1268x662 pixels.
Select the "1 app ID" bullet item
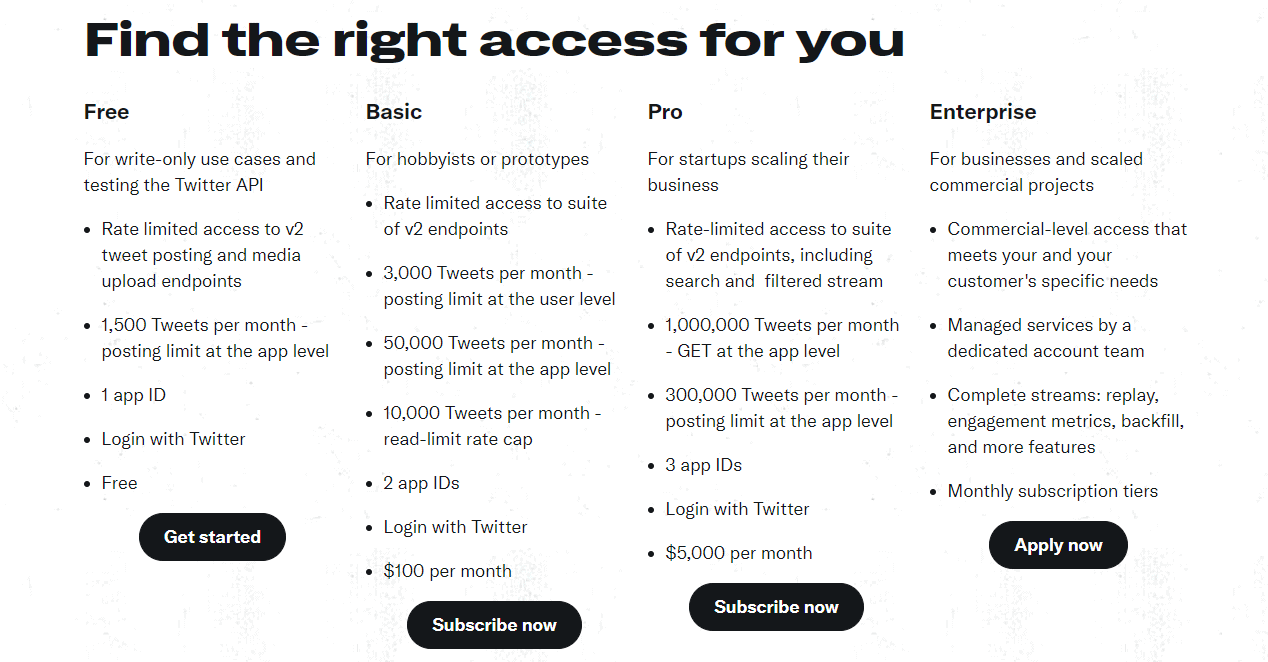133,395
